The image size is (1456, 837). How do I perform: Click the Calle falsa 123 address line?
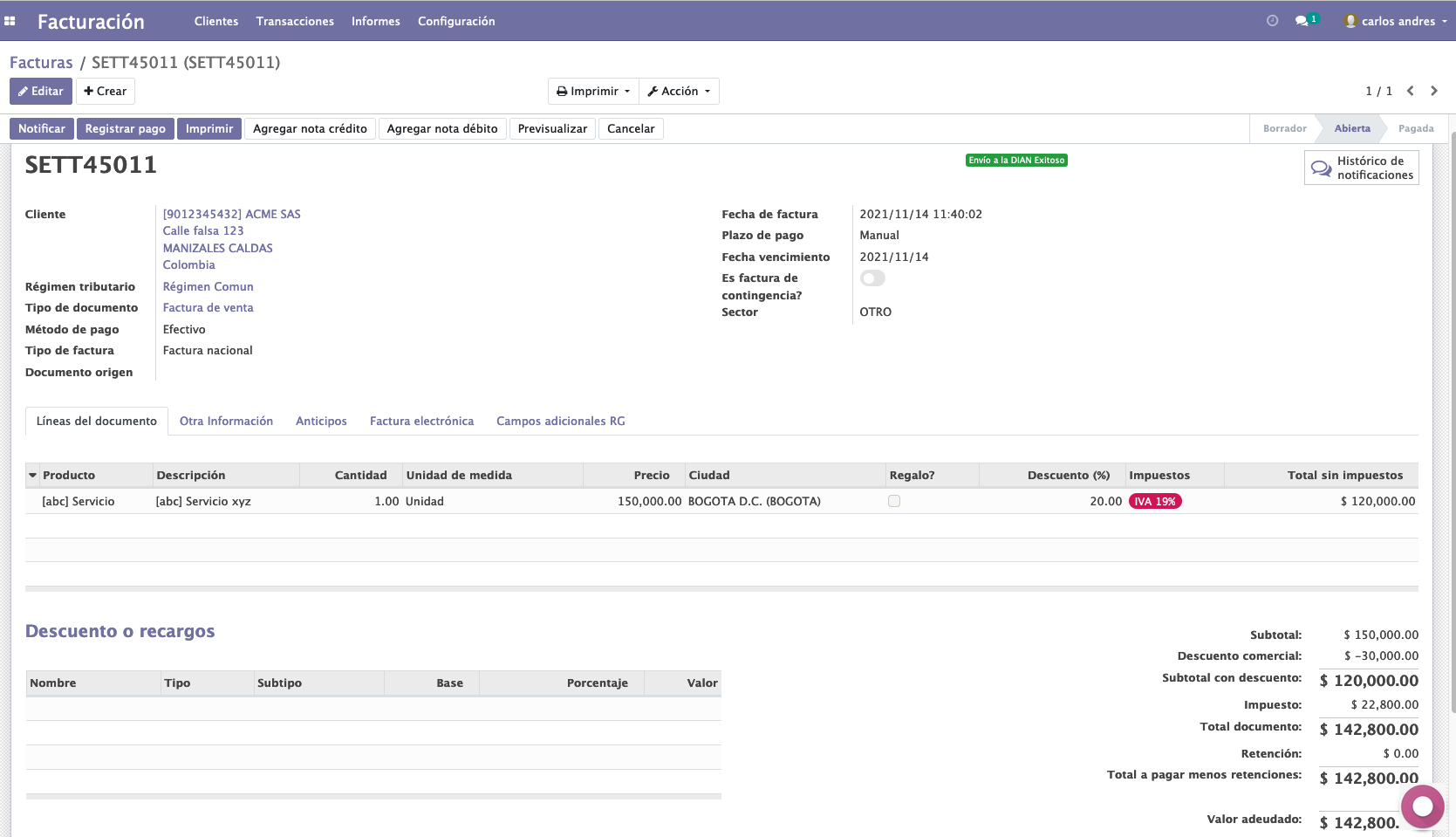tap(203, 230)
